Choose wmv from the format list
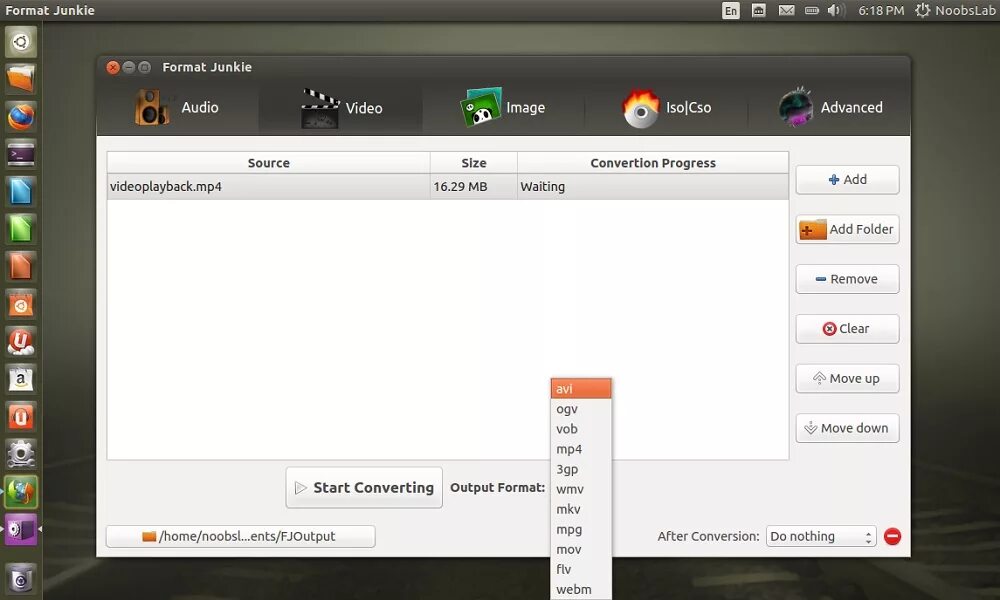The image size is (1000, 600). 581,489
